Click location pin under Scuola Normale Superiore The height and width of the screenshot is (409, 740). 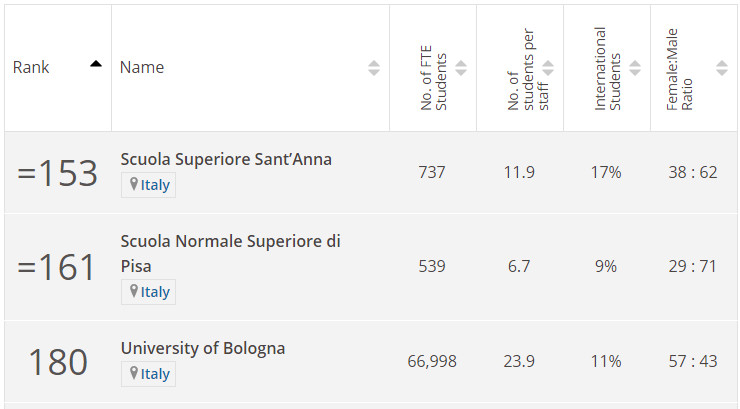pyautogui.click(x=134, y=291)
